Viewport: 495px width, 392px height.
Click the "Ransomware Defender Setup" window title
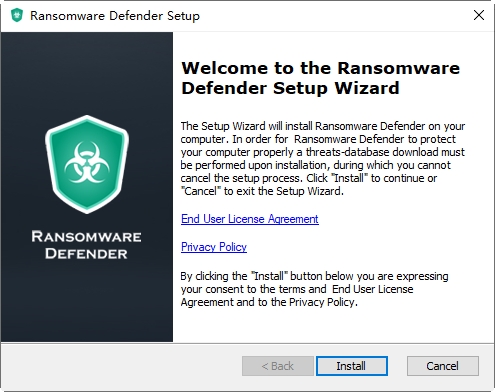pos(115,16)
